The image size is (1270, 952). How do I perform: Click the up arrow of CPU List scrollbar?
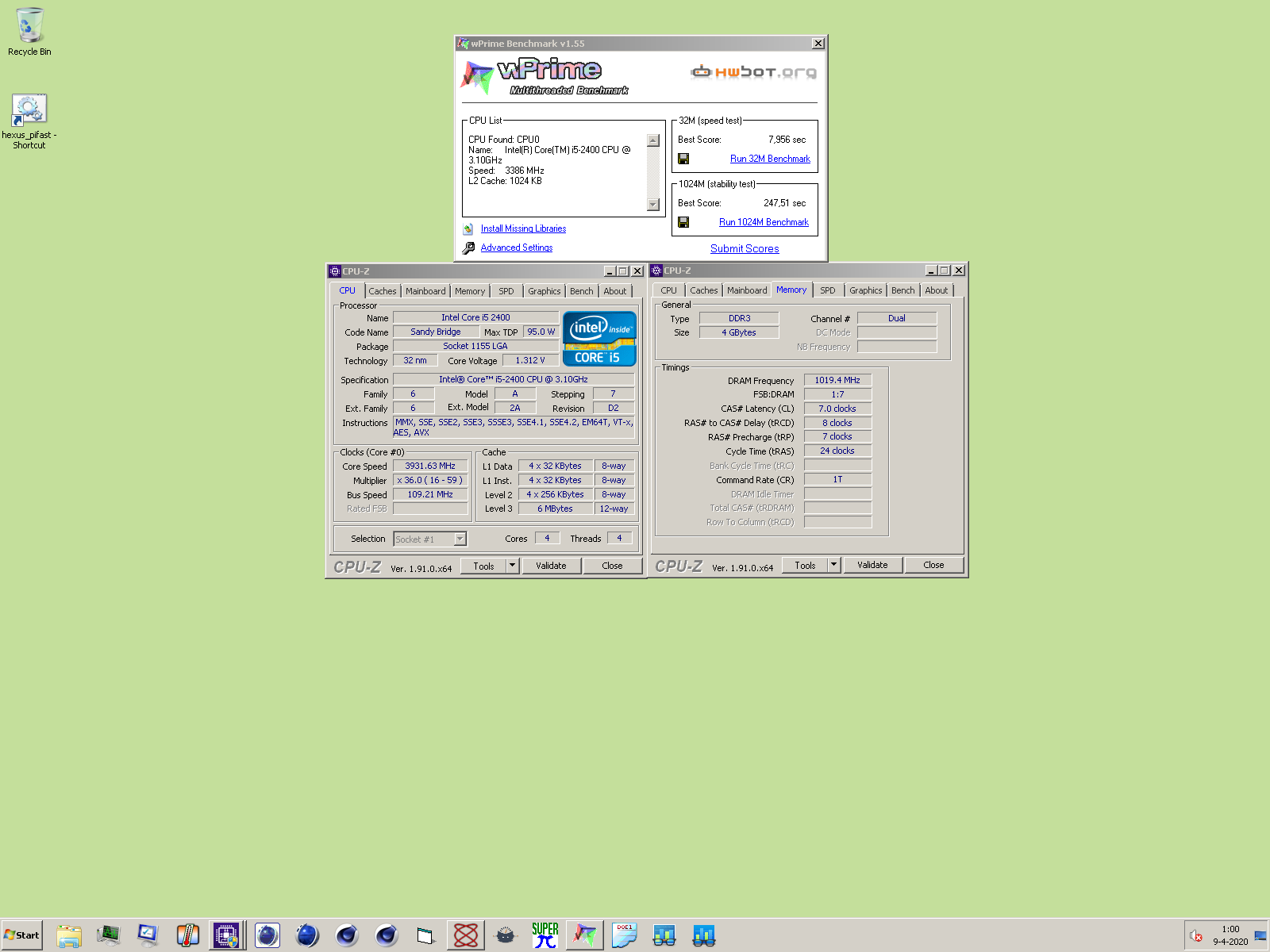(x=653, y=140)
